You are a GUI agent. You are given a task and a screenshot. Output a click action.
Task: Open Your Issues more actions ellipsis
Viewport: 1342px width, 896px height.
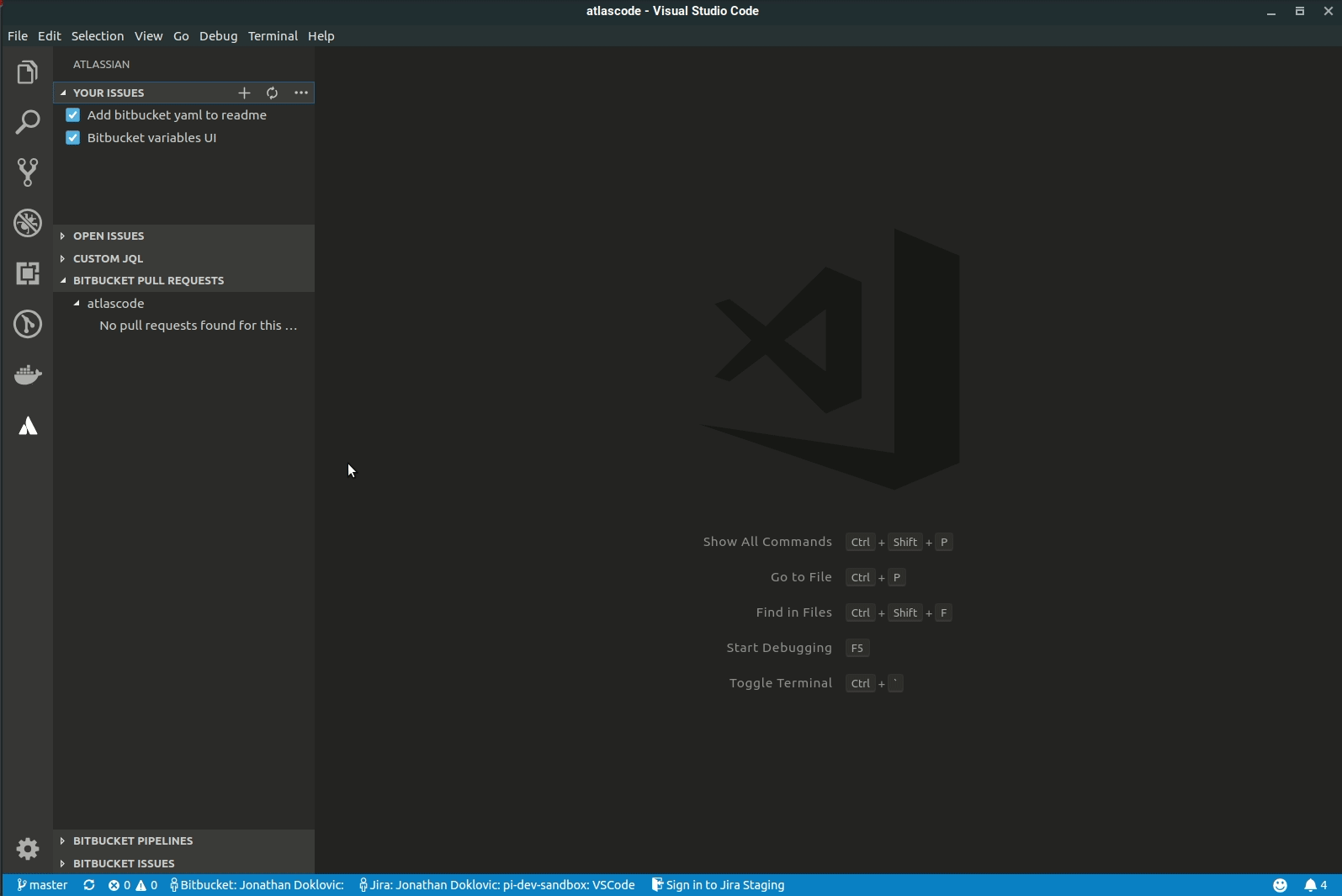[301, 93]
